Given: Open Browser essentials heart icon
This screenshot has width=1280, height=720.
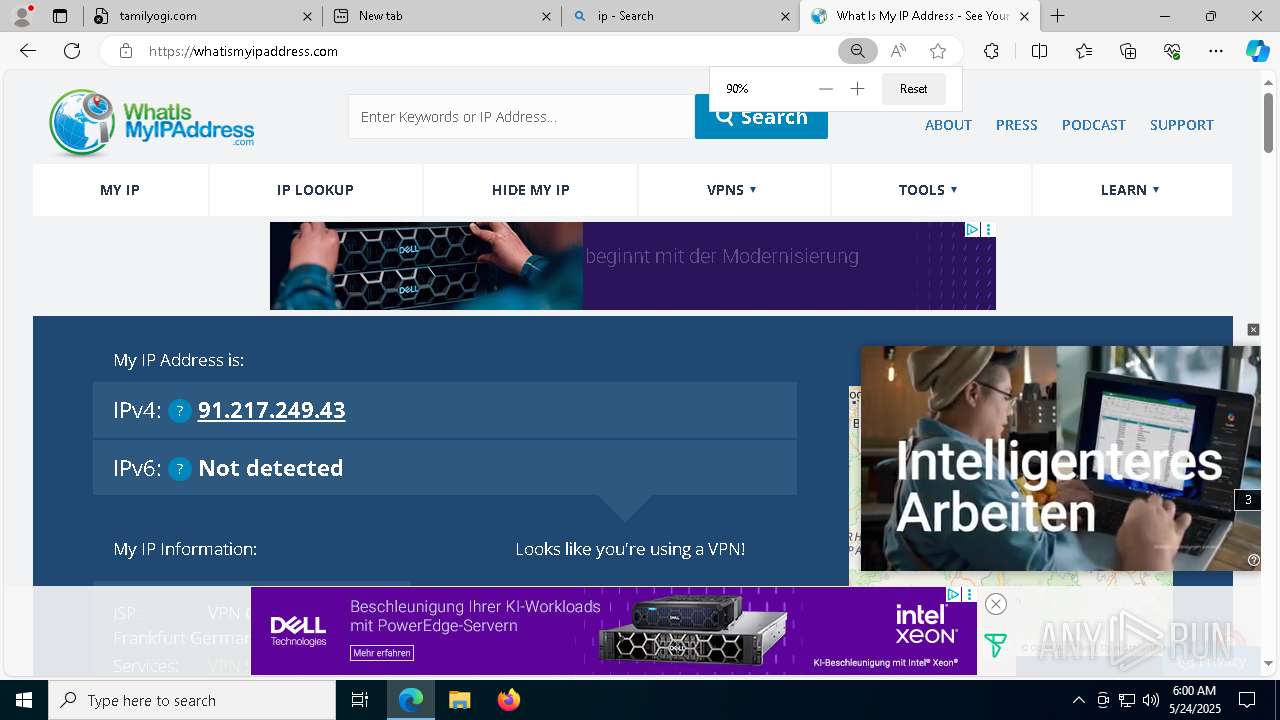Looking at the screenshot, I should click(x=1172, y=51).
